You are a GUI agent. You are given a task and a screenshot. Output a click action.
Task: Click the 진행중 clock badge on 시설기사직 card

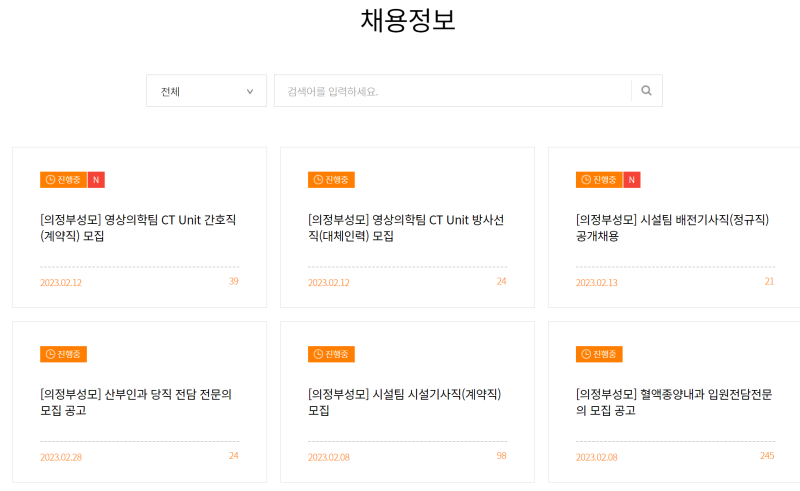coord(331,354)
